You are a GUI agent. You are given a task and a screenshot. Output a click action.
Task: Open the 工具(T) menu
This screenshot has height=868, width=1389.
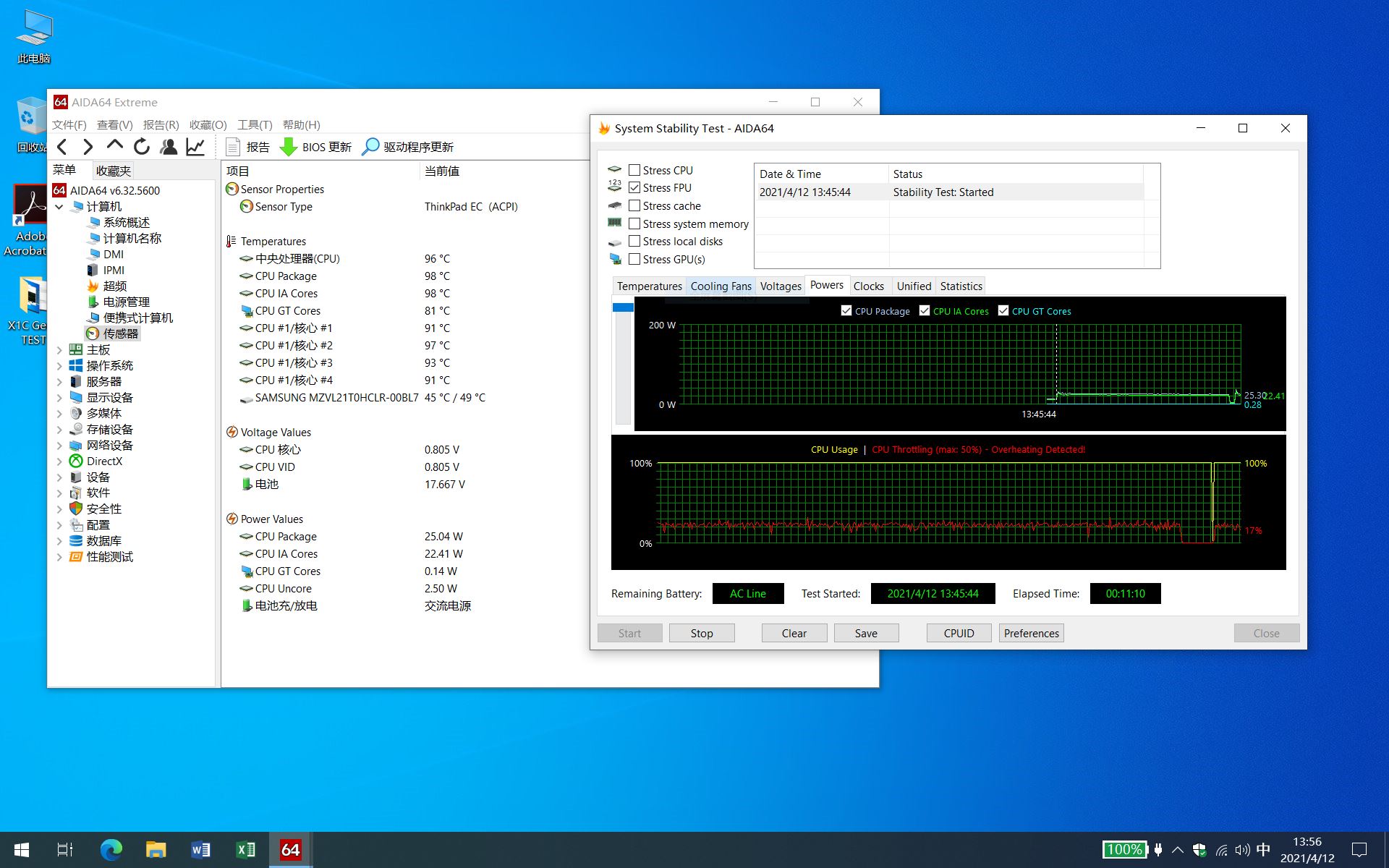(255, 124)
